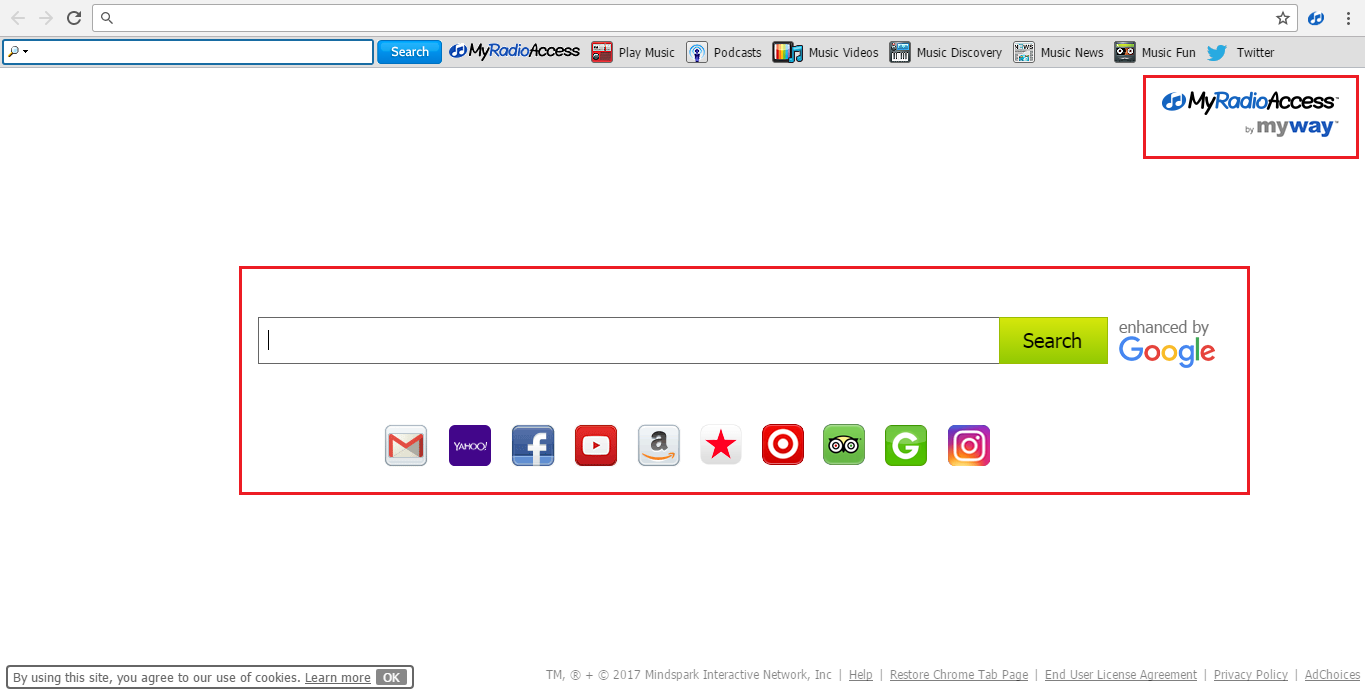Open the Chrome three-dot menu
The height and width of the screenshot is (698, 1365).
[x=1348, y=18]
